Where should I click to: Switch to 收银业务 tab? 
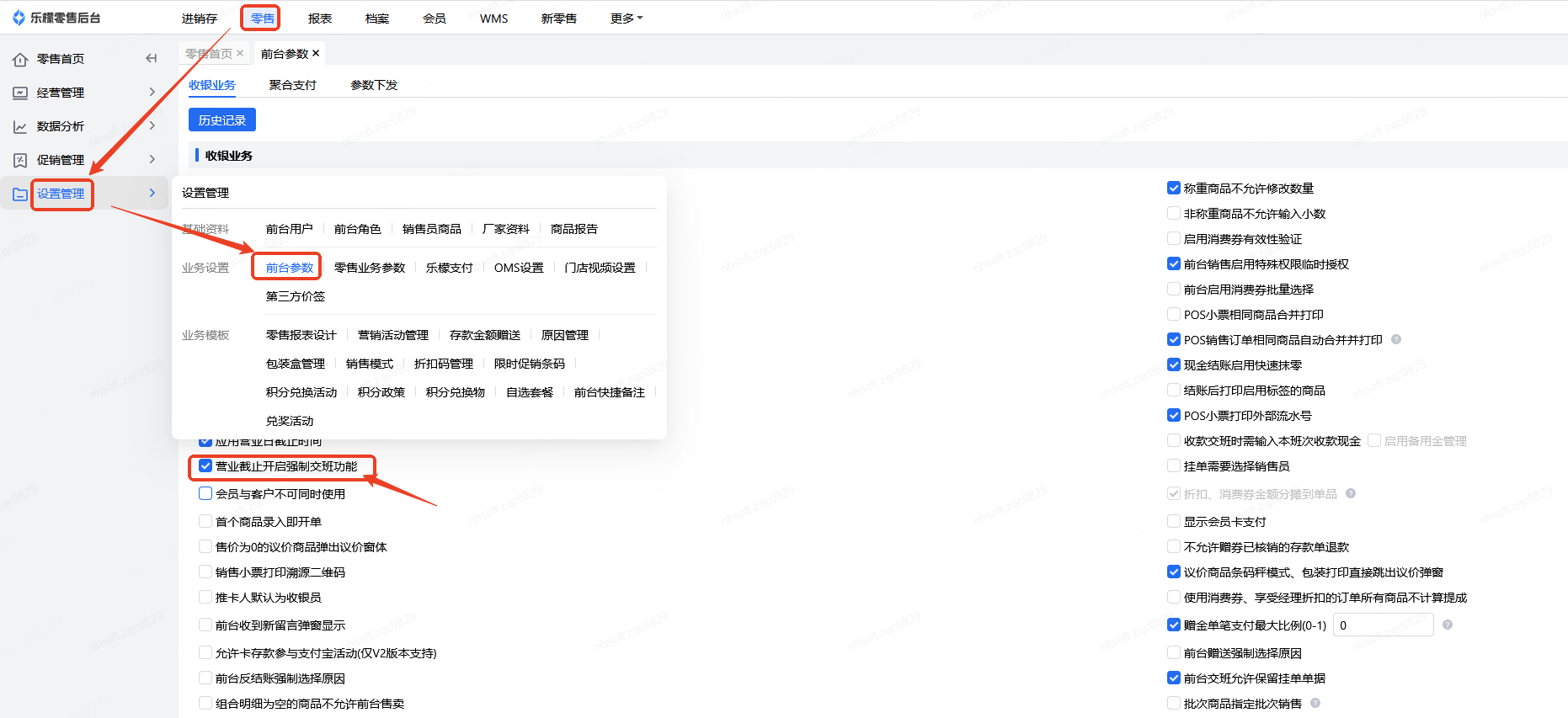click(x=212, y=85)
